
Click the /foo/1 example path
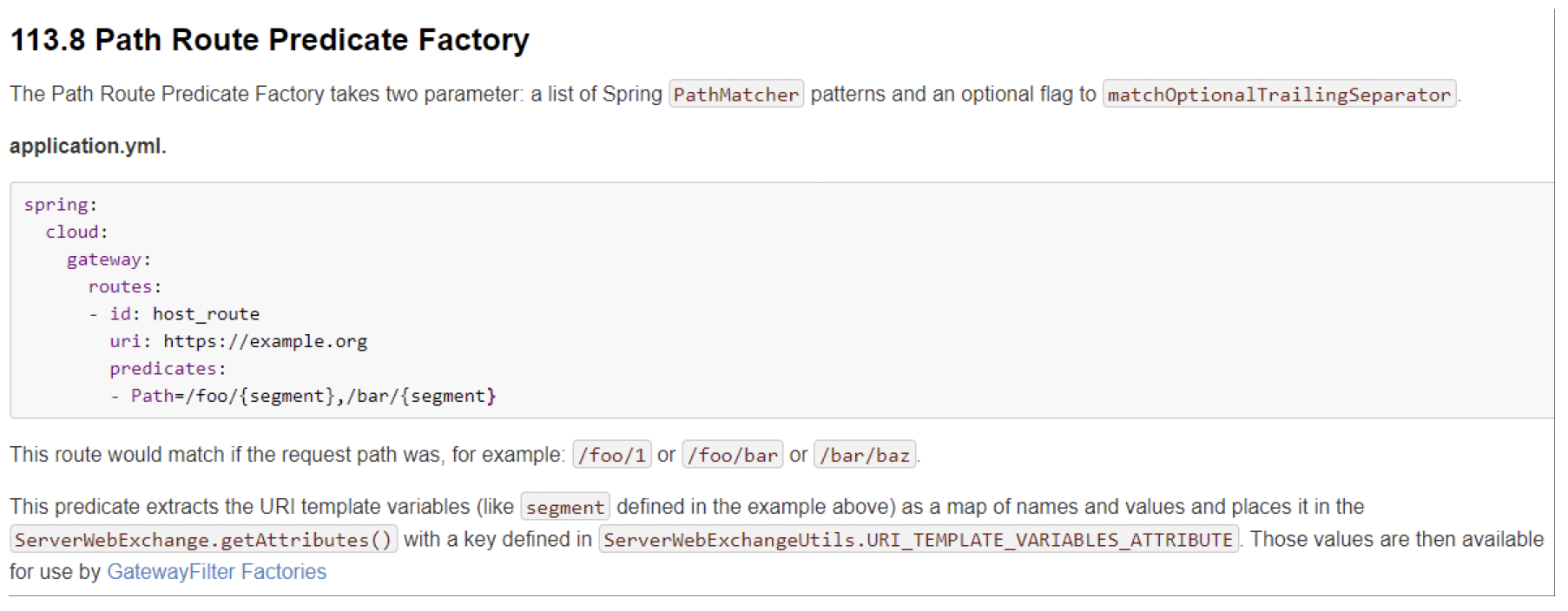611,455
